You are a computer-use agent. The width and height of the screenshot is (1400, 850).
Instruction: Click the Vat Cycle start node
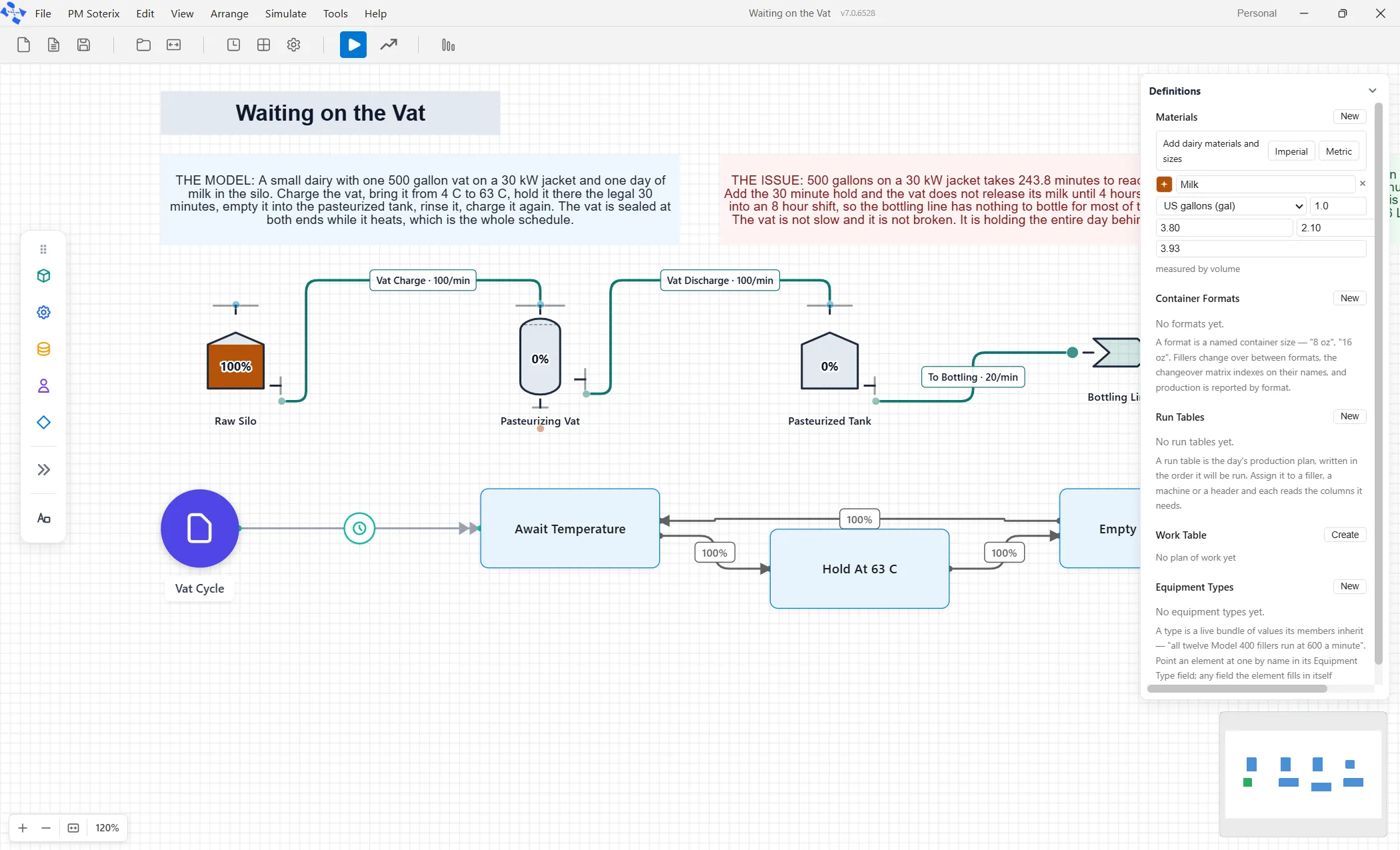199,529
